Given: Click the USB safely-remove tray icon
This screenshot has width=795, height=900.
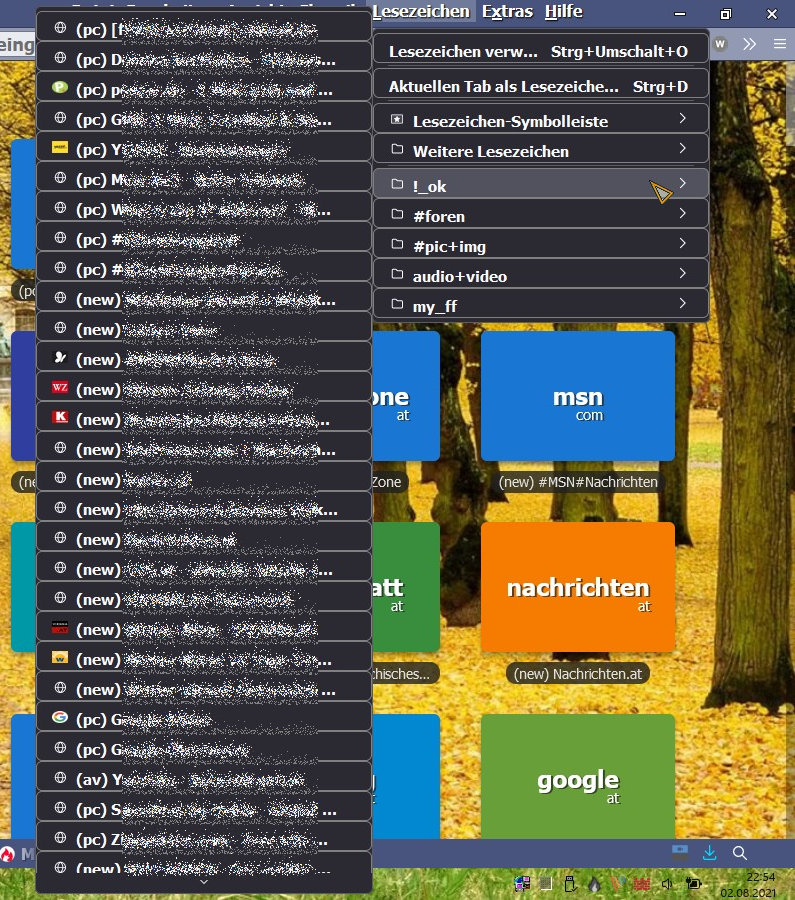Looking at the screenshot, I should point(570,883).
